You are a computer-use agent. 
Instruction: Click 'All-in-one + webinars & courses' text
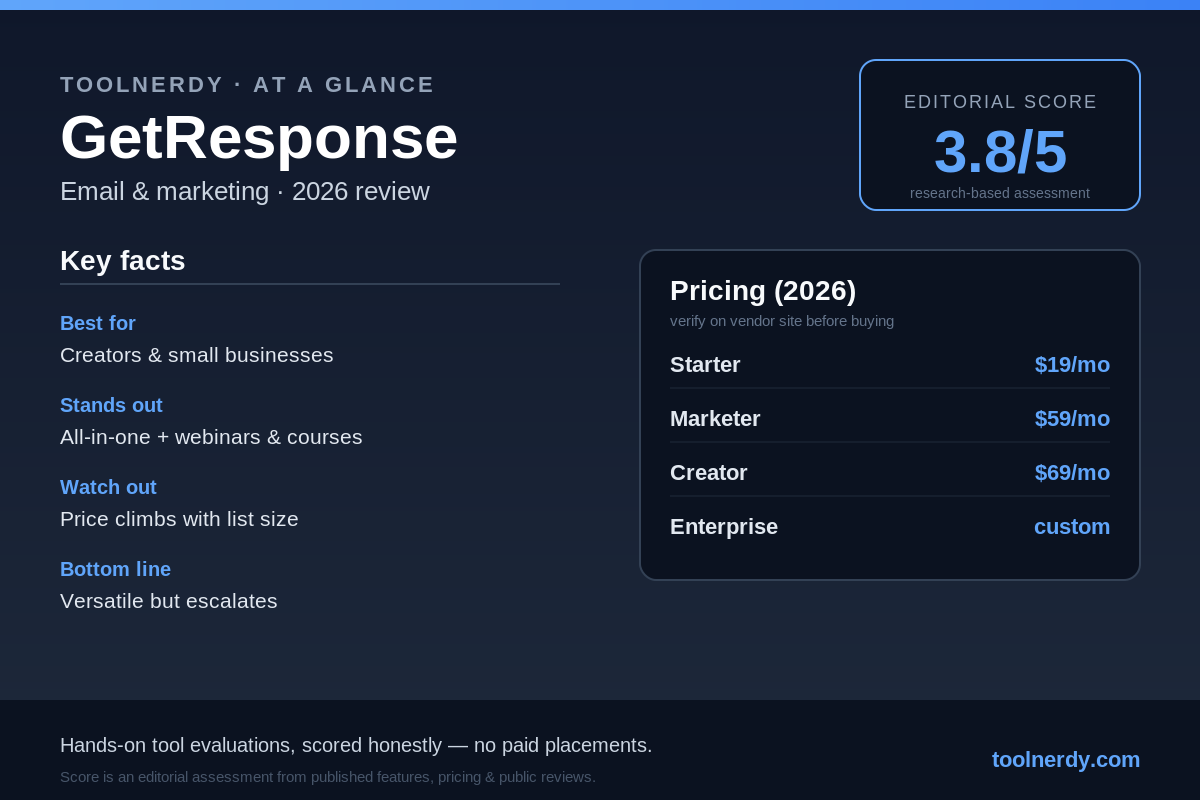point(211,437)
